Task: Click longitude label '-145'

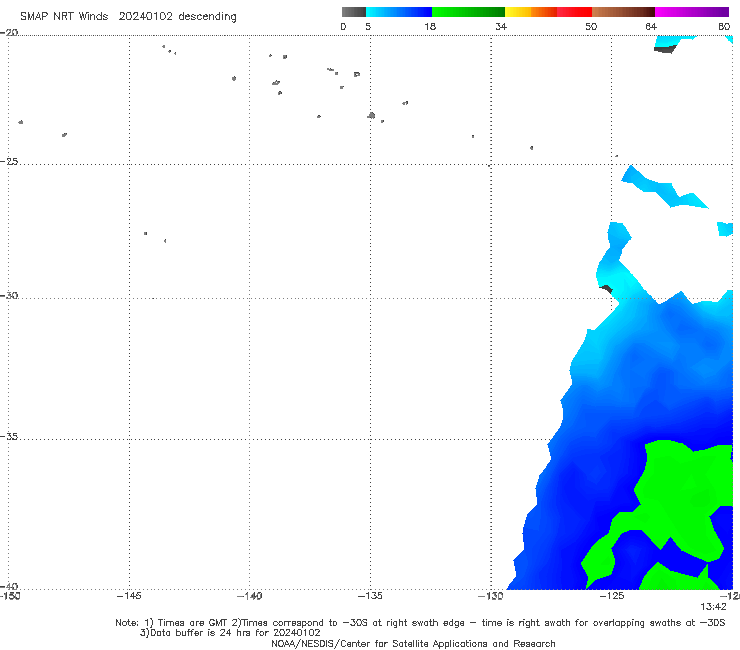Action: pyautogui.click(x=129, y=596)
